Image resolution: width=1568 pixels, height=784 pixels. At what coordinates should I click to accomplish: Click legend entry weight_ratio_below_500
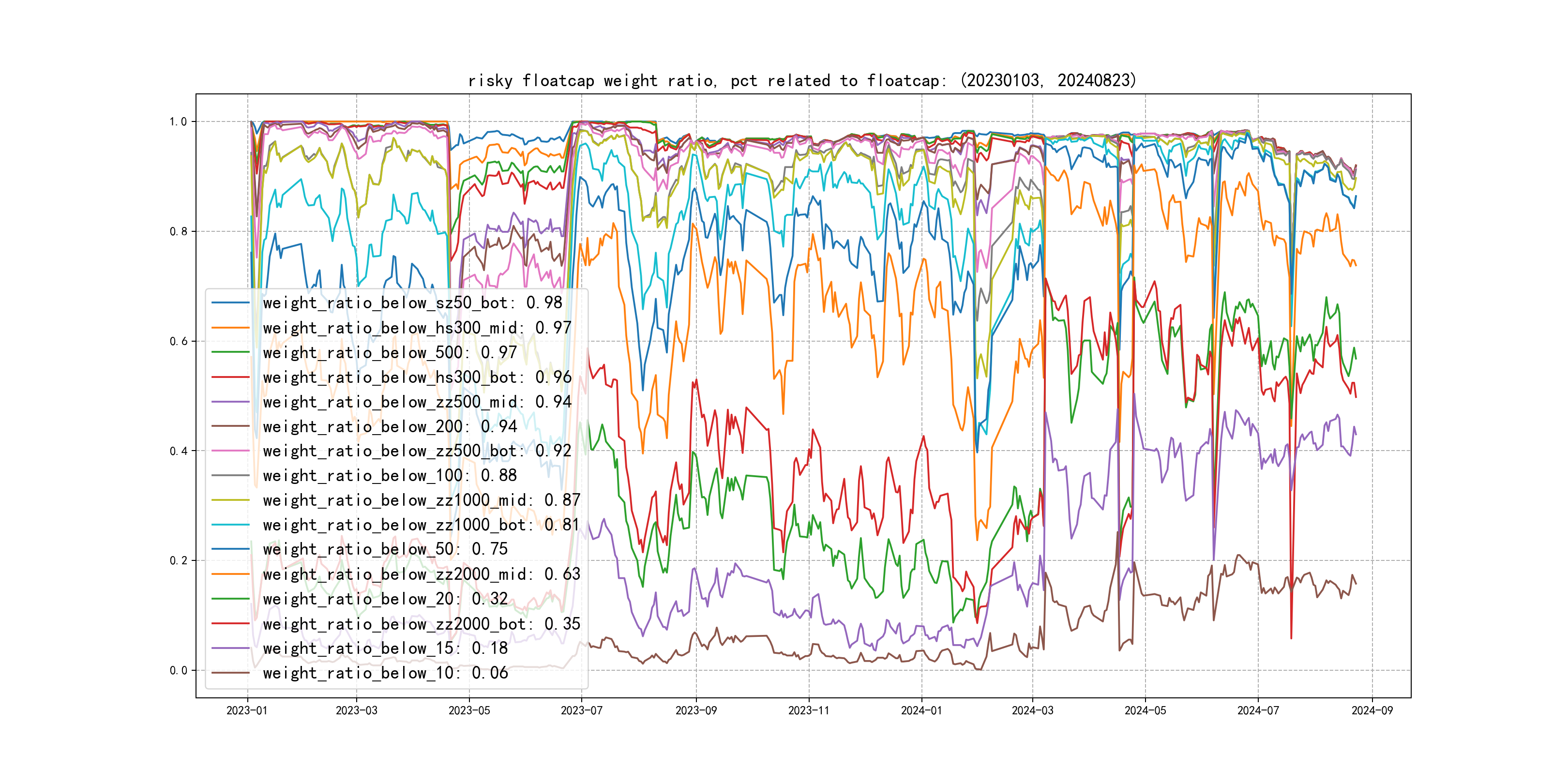390,352
